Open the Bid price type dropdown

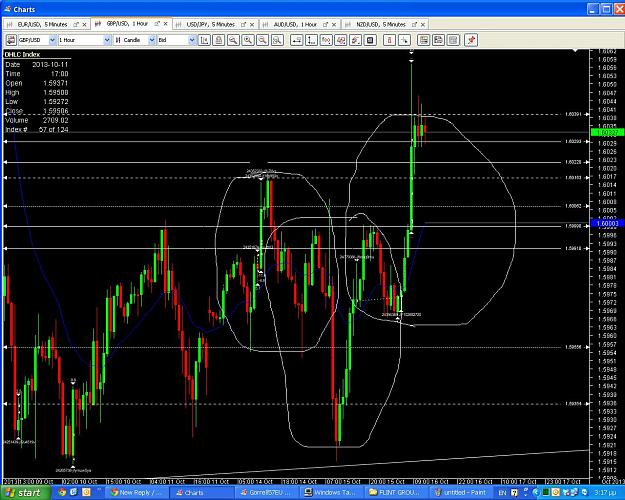192,40
